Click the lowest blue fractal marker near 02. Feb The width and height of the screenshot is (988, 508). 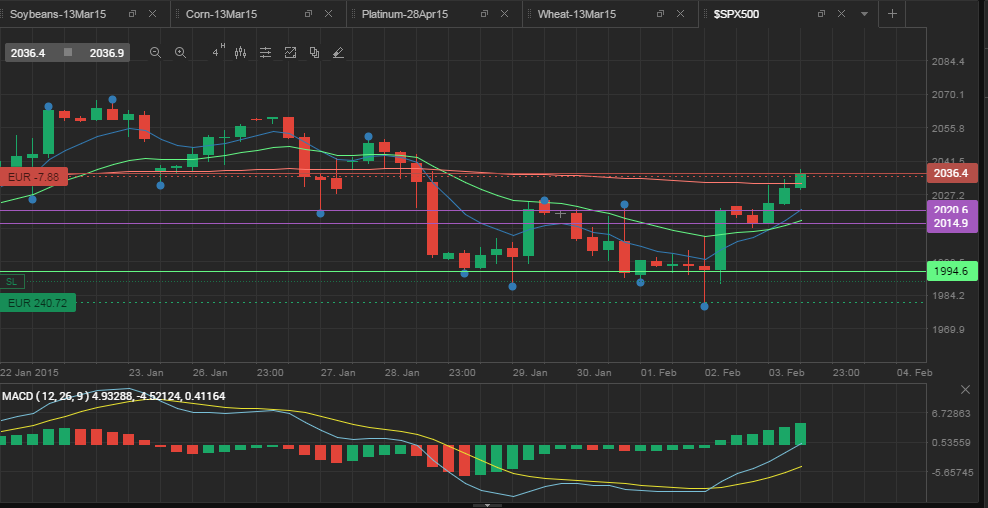704,306
